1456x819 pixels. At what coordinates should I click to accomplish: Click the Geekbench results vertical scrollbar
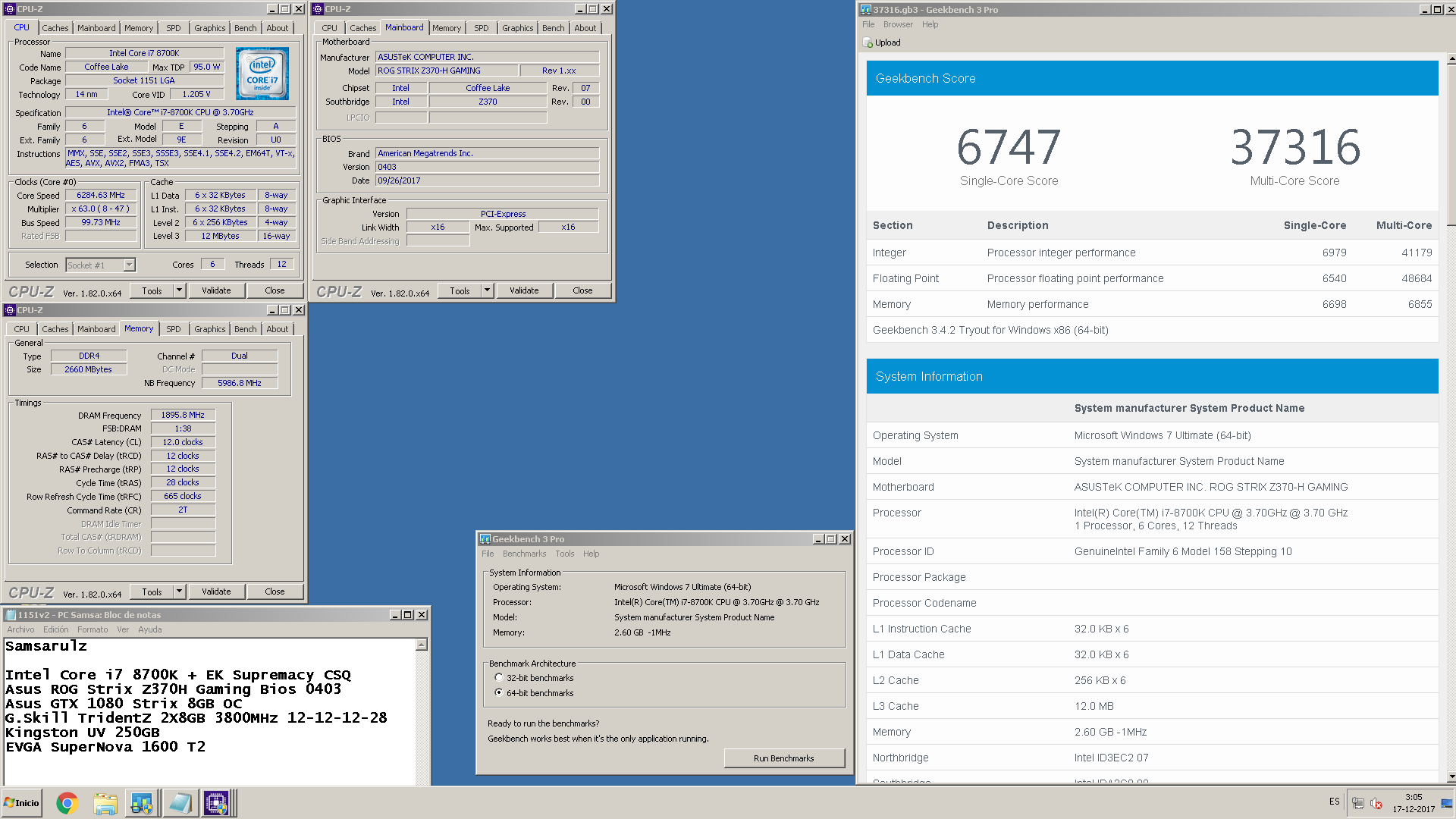pos(1451,145)
